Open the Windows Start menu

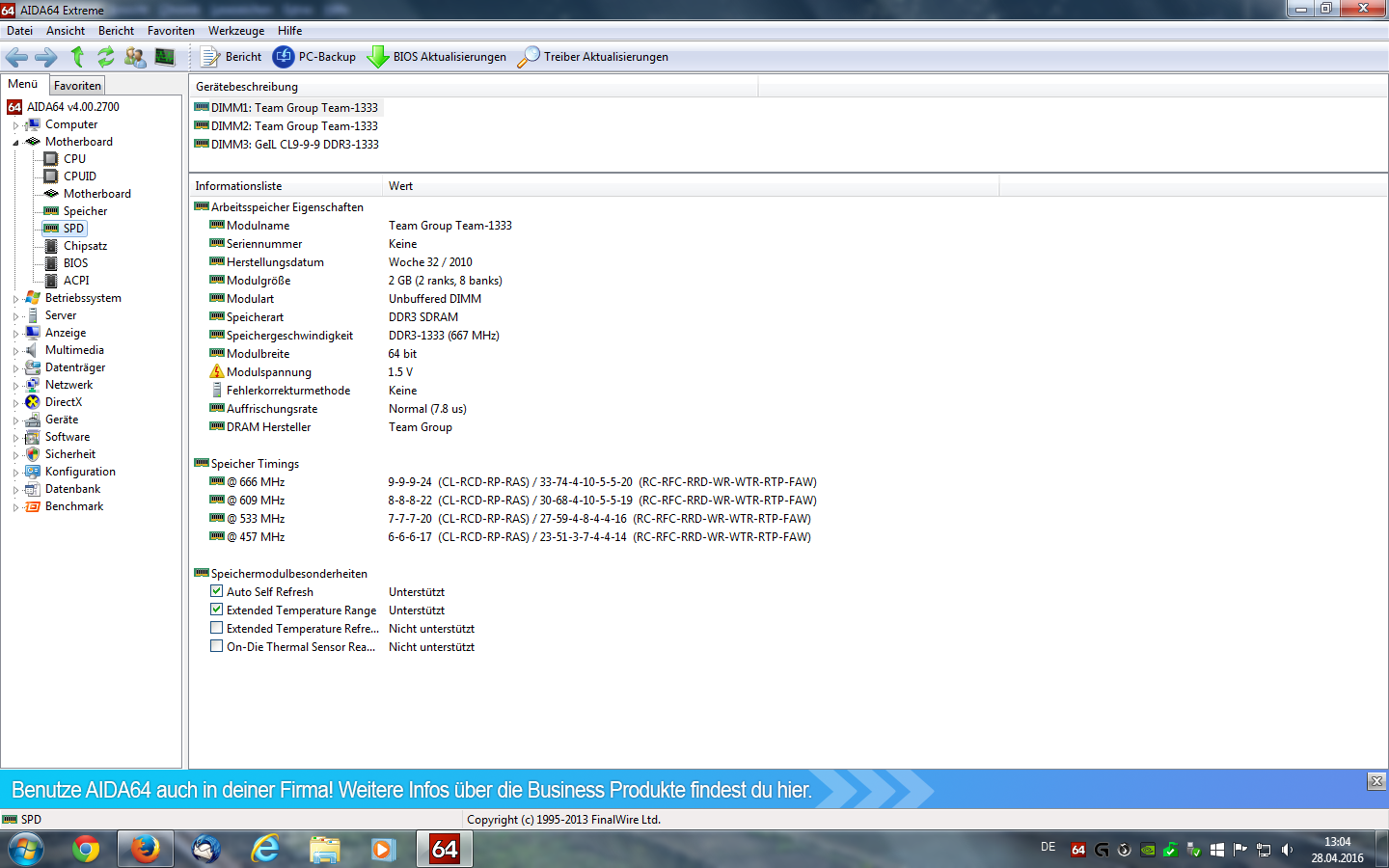(26, 849)
